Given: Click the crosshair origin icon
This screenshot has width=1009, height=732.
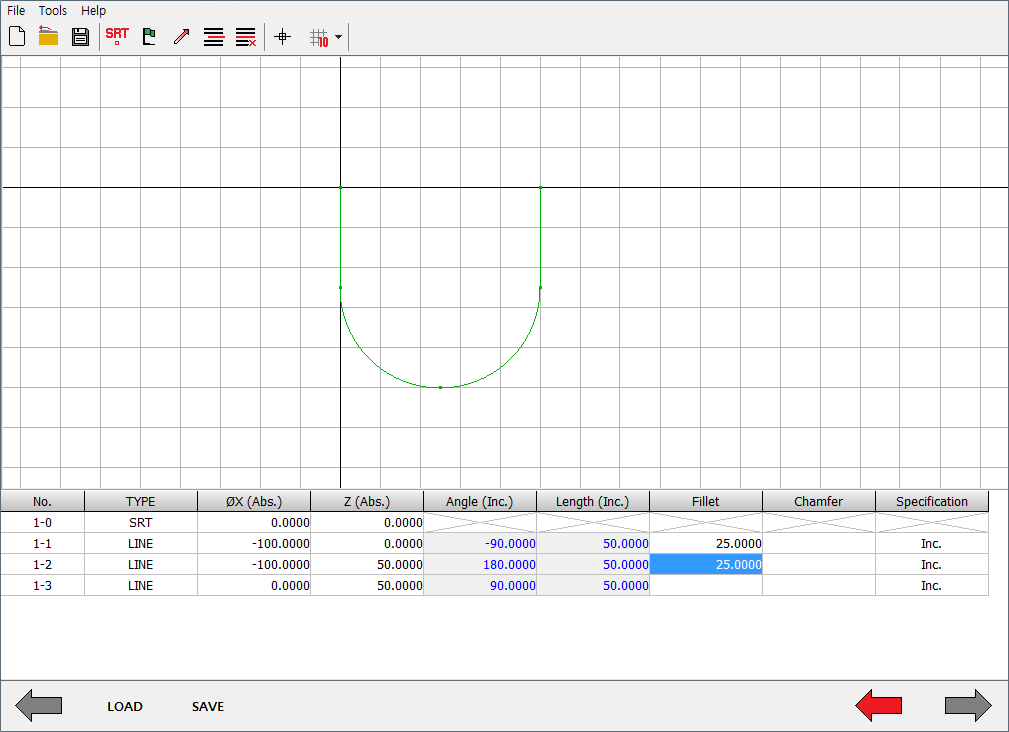Looking at the screenshot, I should coord(282,37).
